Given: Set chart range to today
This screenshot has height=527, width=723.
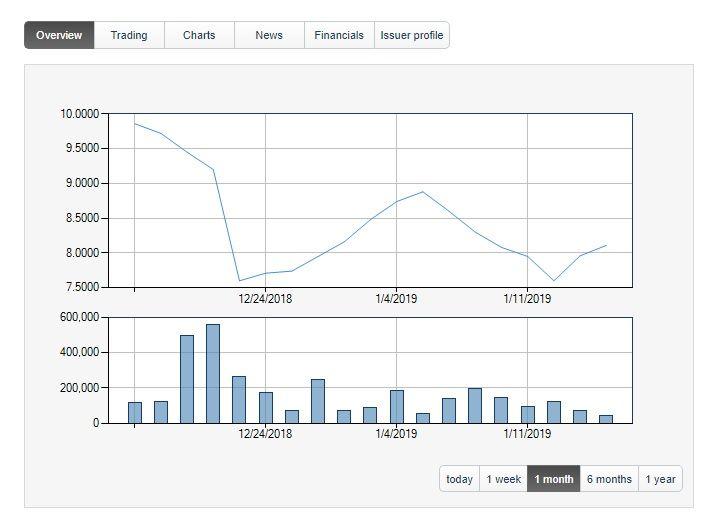Looking at the screenshot, I should 459,479.
